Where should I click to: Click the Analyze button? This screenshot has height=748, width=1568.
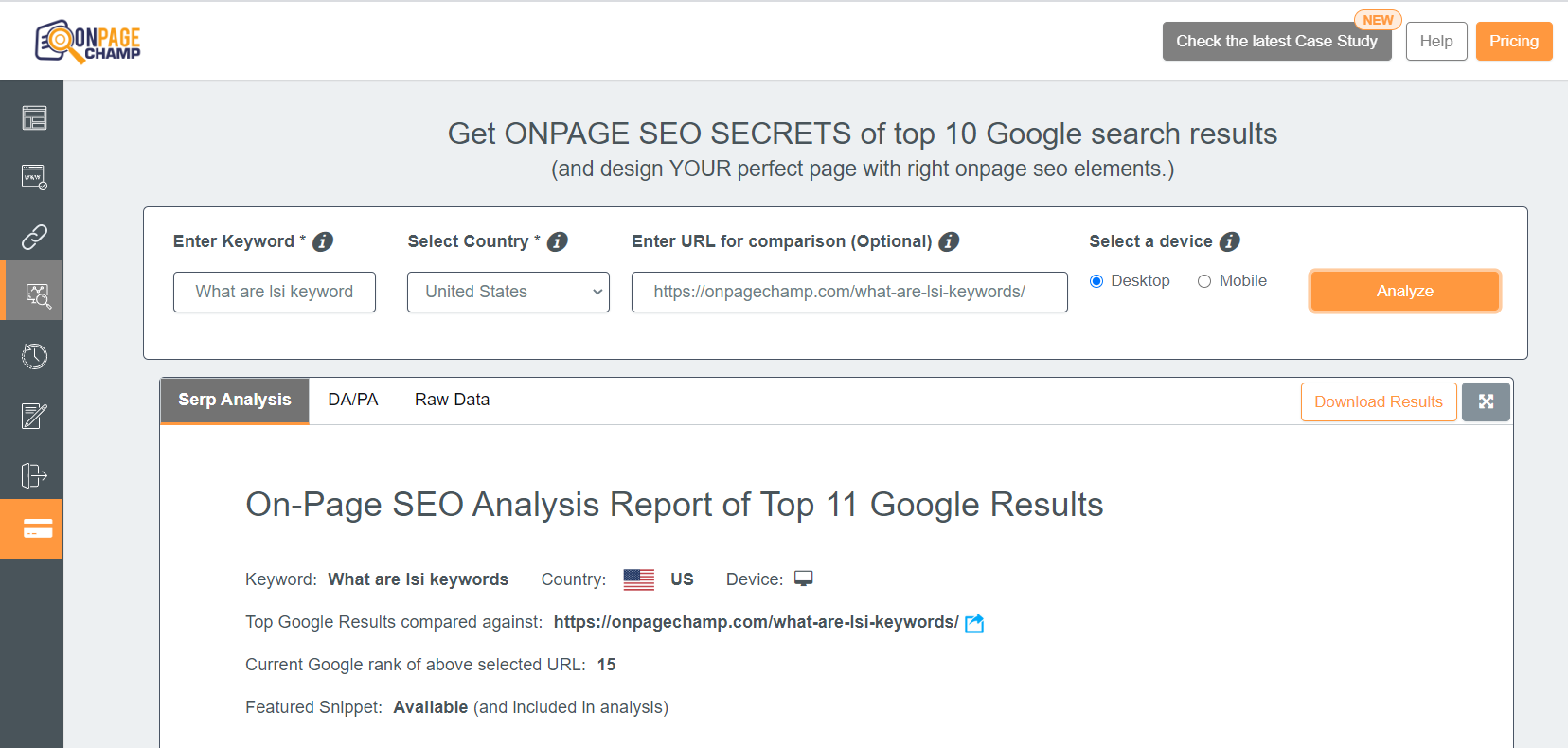pyautogui.click(x=1404, y=291)
